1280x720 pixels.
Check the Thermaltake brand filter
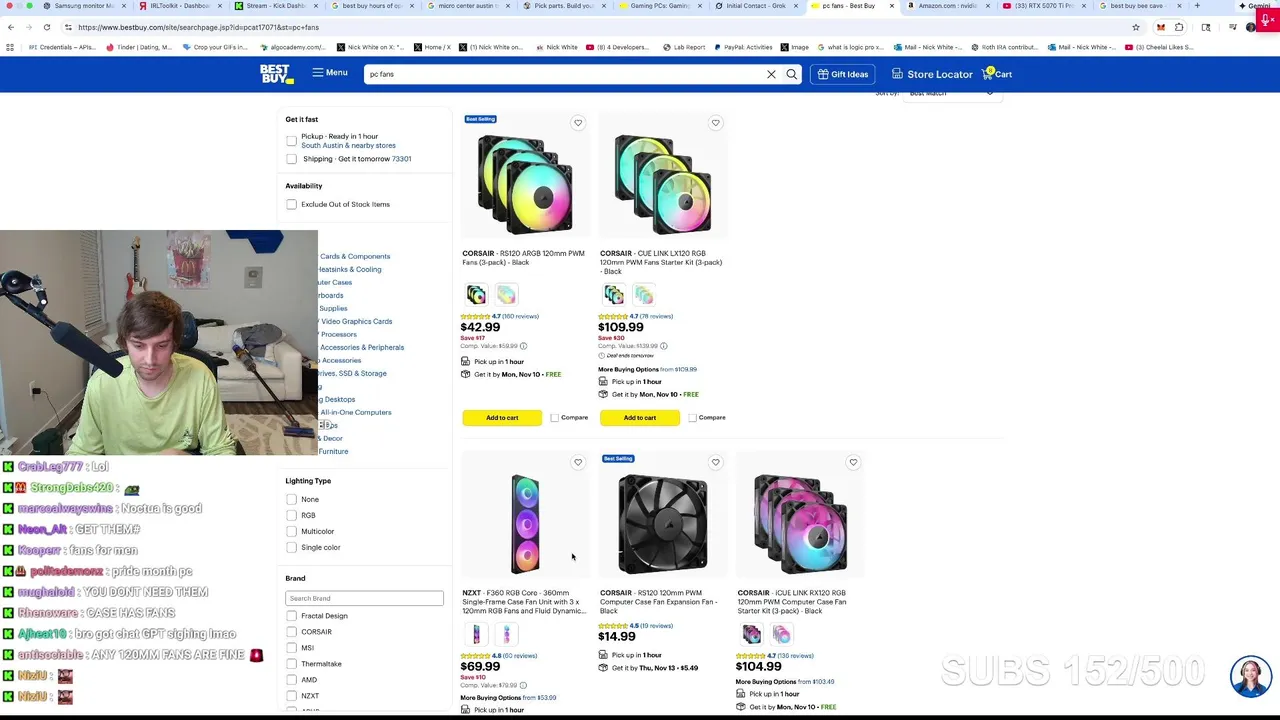pos(291,664)
